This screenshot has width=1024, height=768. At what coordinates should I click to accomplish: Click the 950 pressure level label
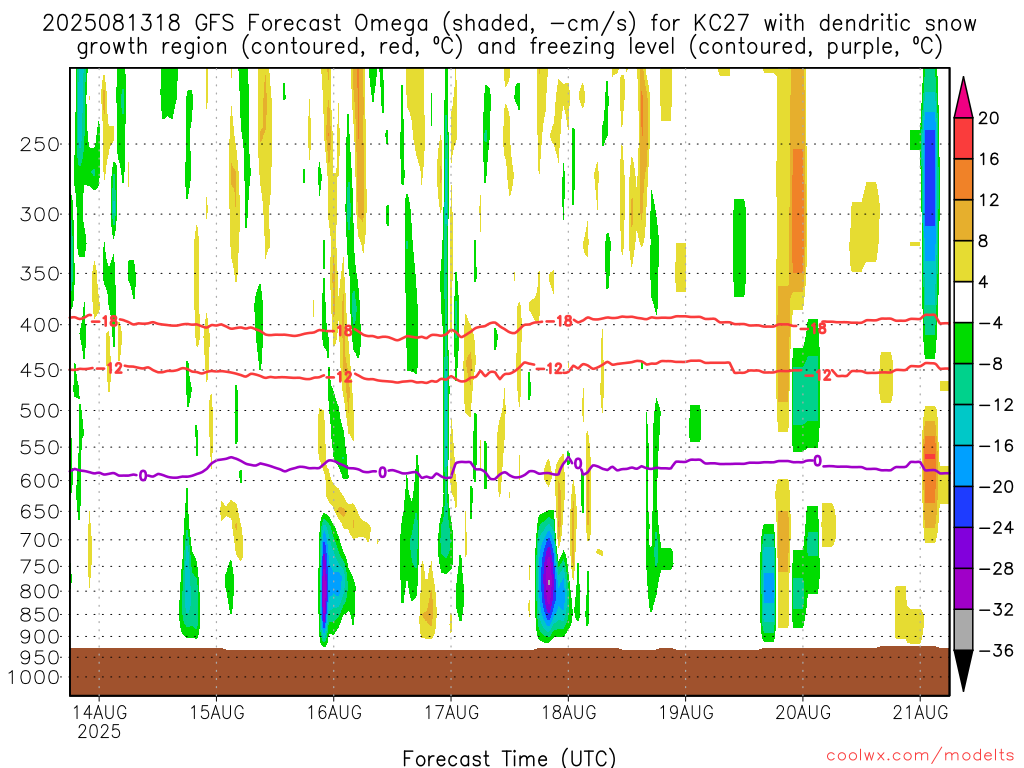point(40,658)
